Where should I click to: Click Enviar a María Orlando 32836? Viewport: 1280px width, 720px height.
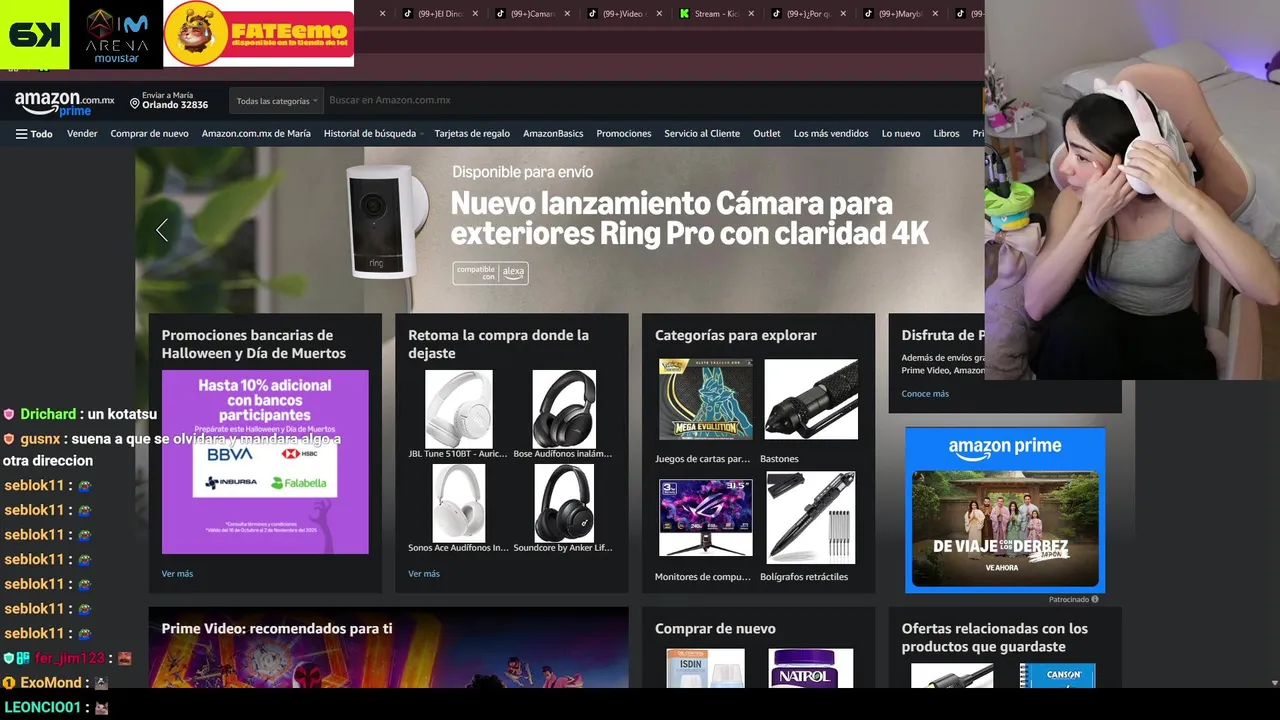pos(169,101)
